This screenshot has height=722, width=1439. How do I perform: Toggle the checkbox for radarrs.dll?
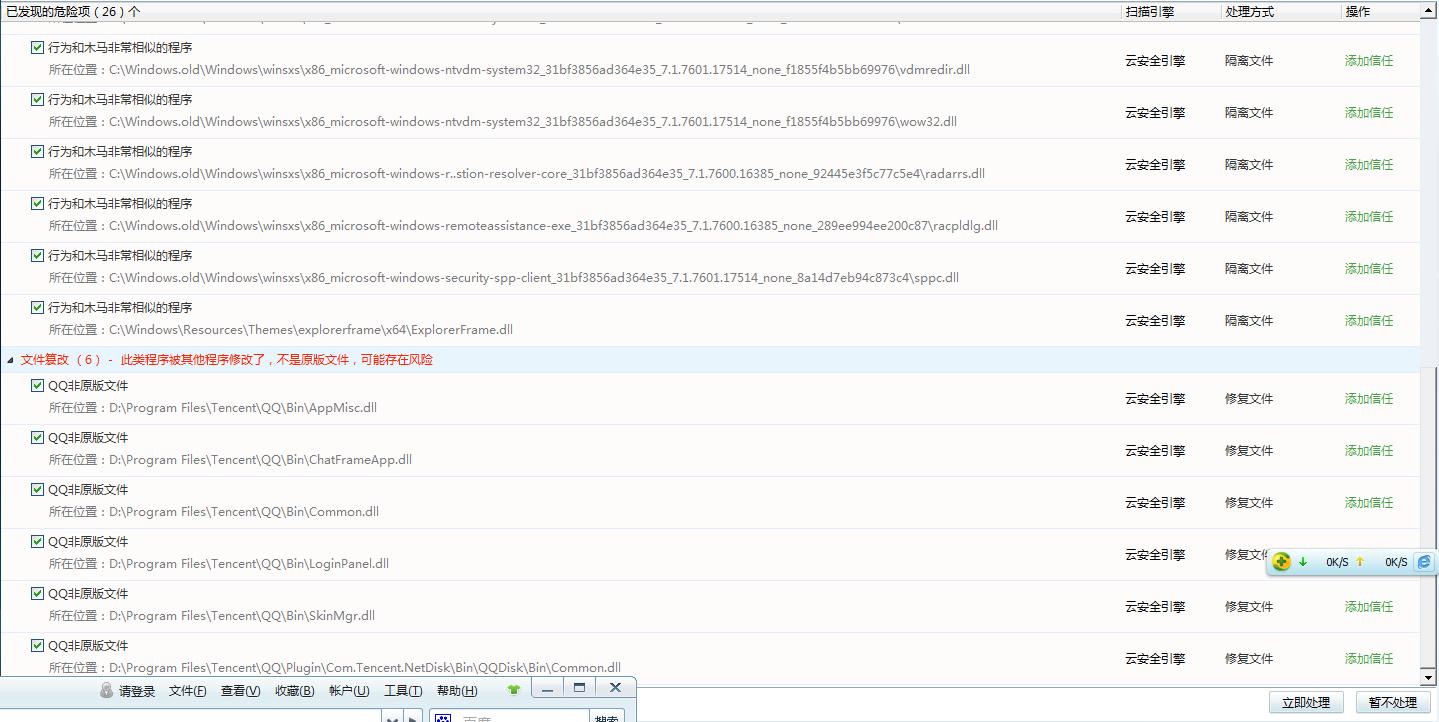[x=38, y=151]
